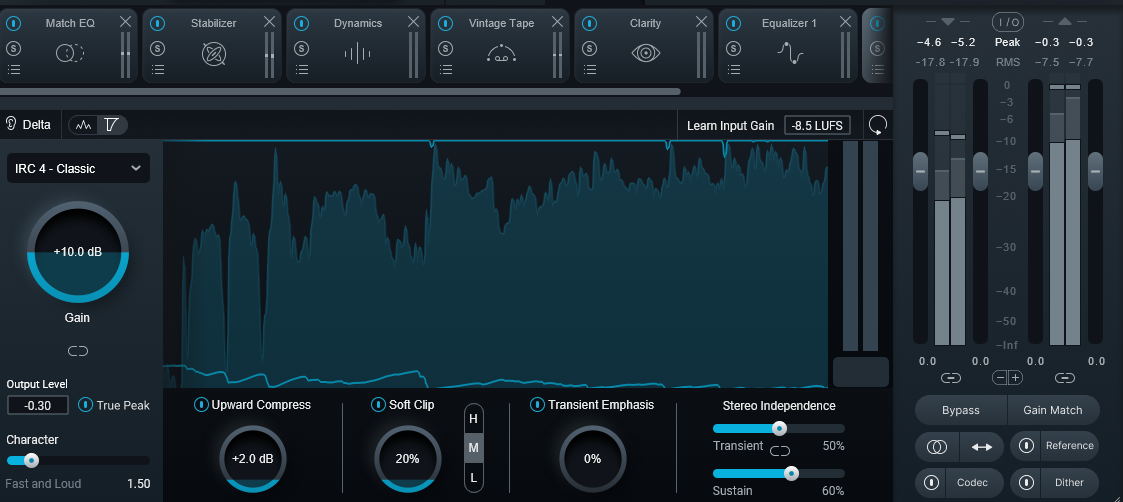Open the Dither panel button
This screenshot has height=502, width=1123.
coord(1070,483)
